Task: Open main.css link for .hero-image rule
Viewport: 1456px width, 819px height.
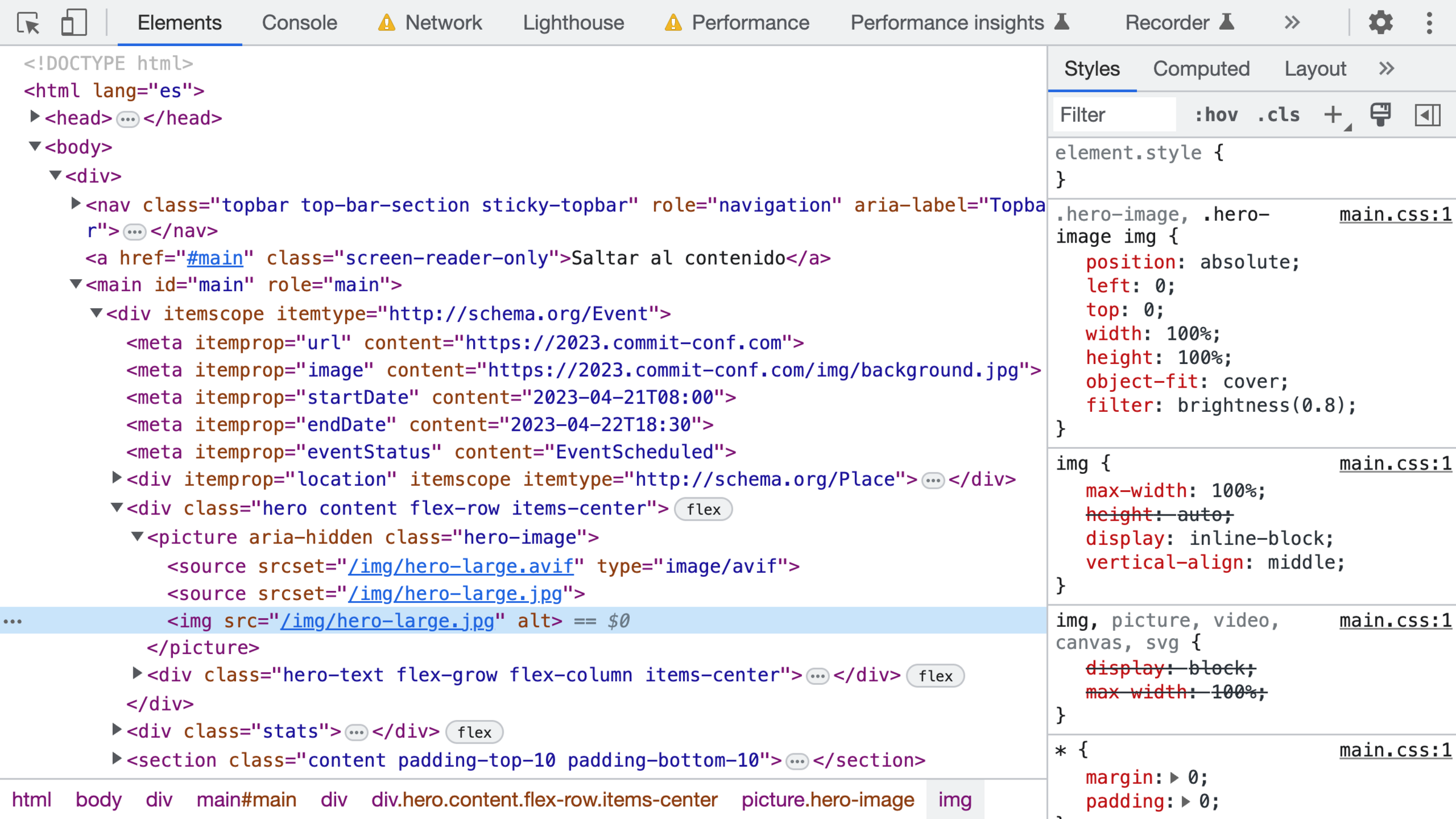Action: [x=1395, y=214]
